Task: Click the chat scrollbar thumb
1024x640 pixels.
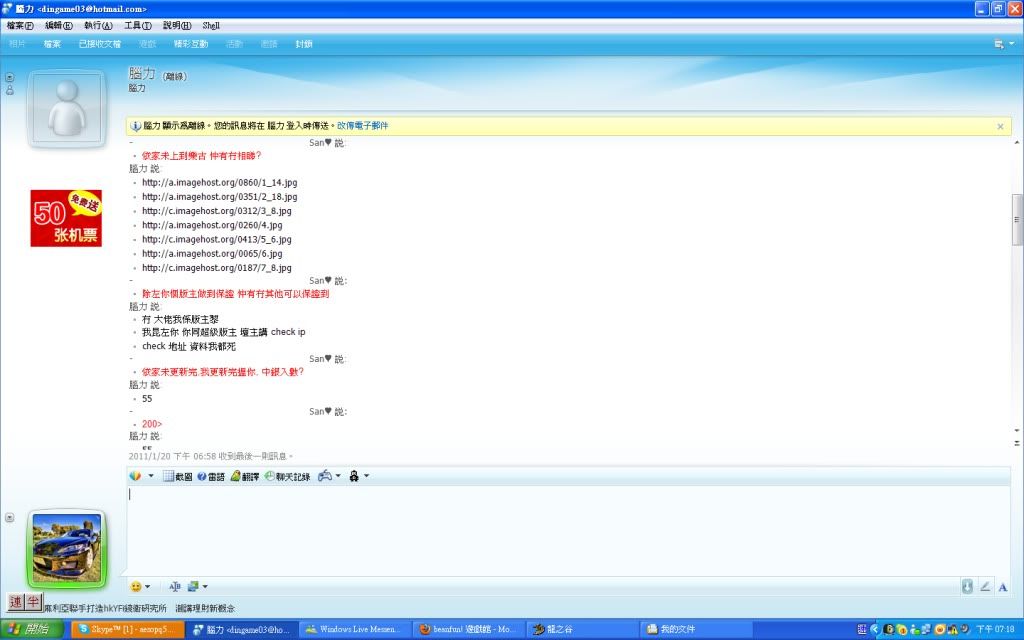Action: coord(1017,219)
